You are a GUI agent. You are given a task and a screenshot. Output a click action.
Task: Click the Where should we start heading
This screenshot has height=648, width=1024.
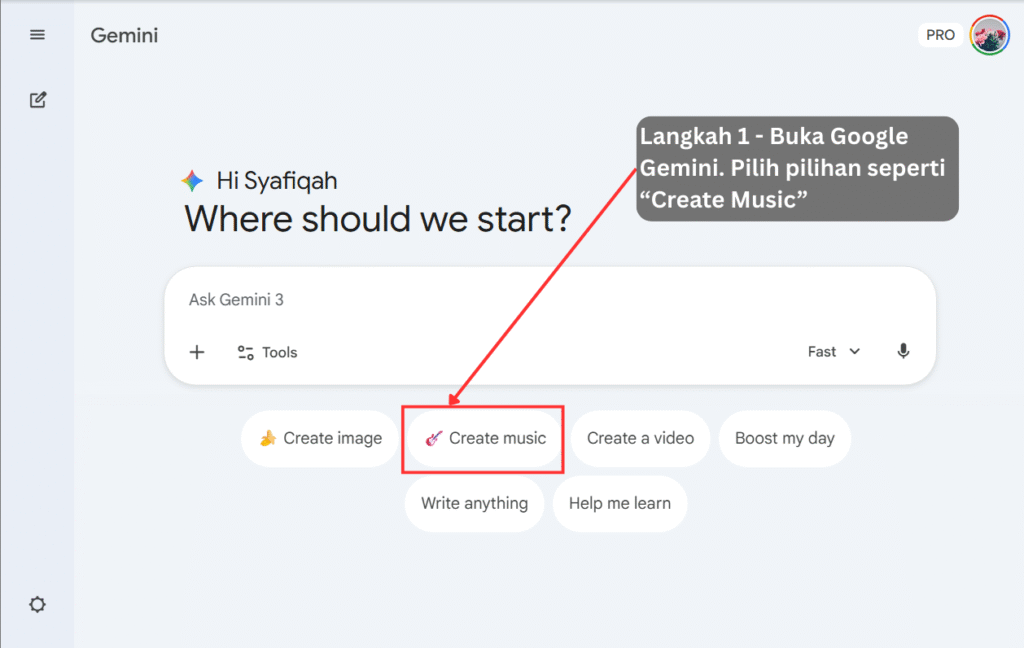(378, 218)
